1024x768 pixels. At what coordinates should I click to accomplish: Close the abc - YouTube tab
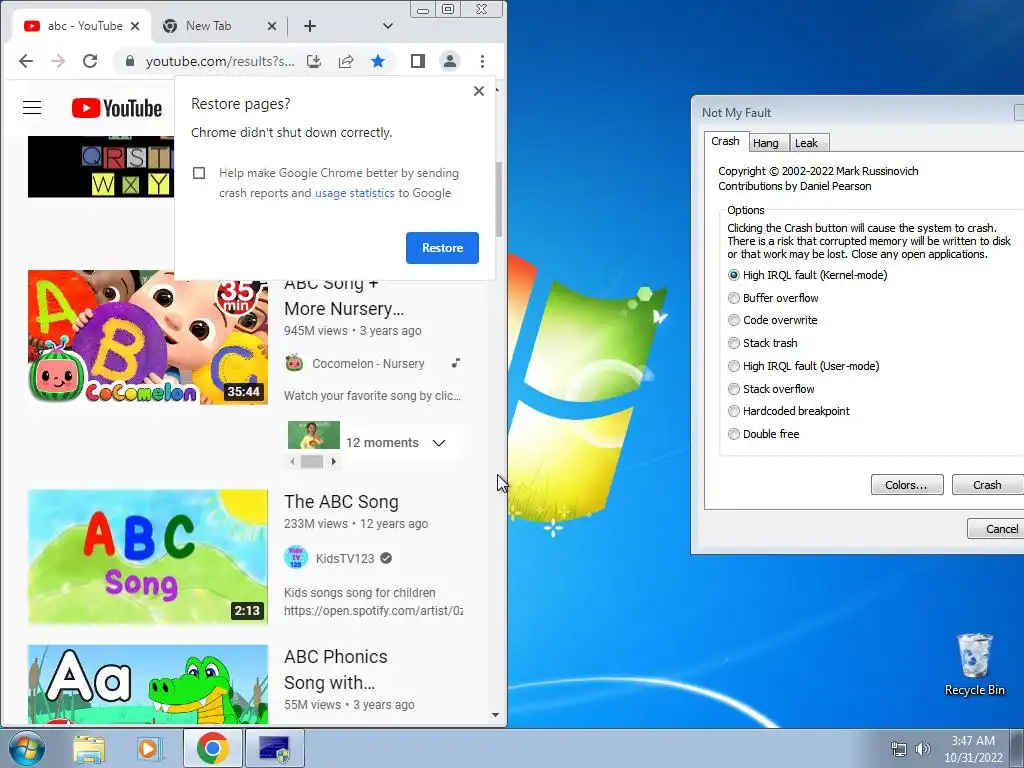pyautogui.click(x=135, y=26)
